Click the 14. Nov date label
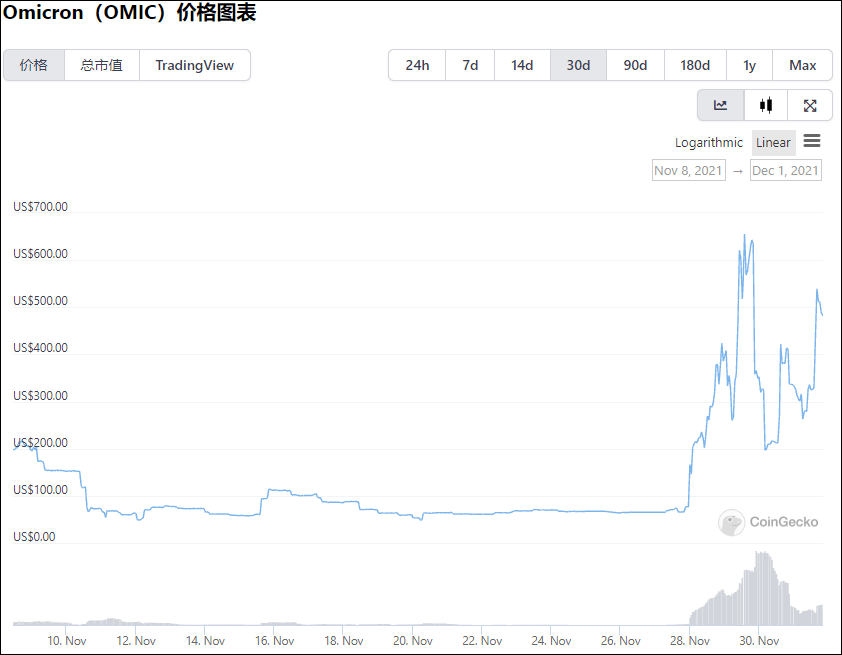842x655 pixels. (205, 641)
